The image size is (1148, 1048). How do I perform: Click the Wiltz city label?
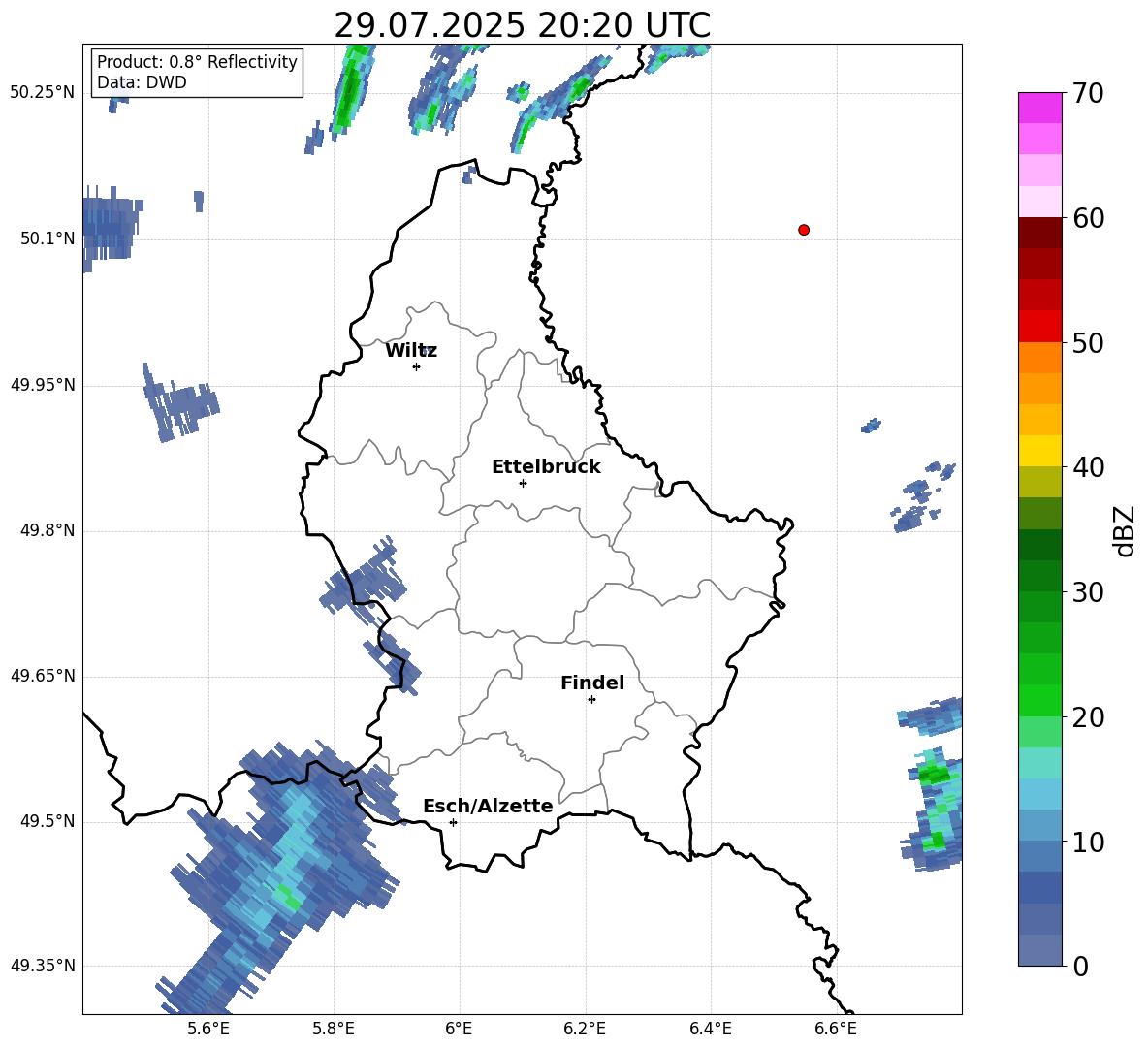(411, 351)
